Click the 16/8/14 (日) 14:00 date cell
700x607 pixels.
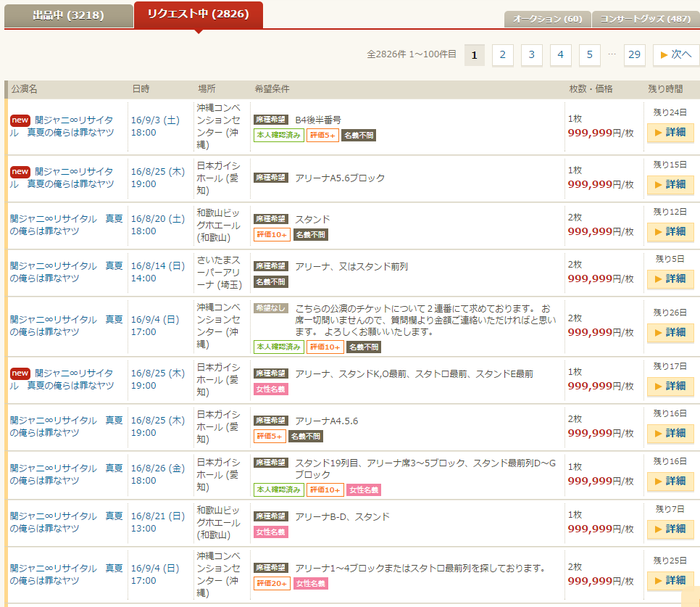tap(158, 272)
